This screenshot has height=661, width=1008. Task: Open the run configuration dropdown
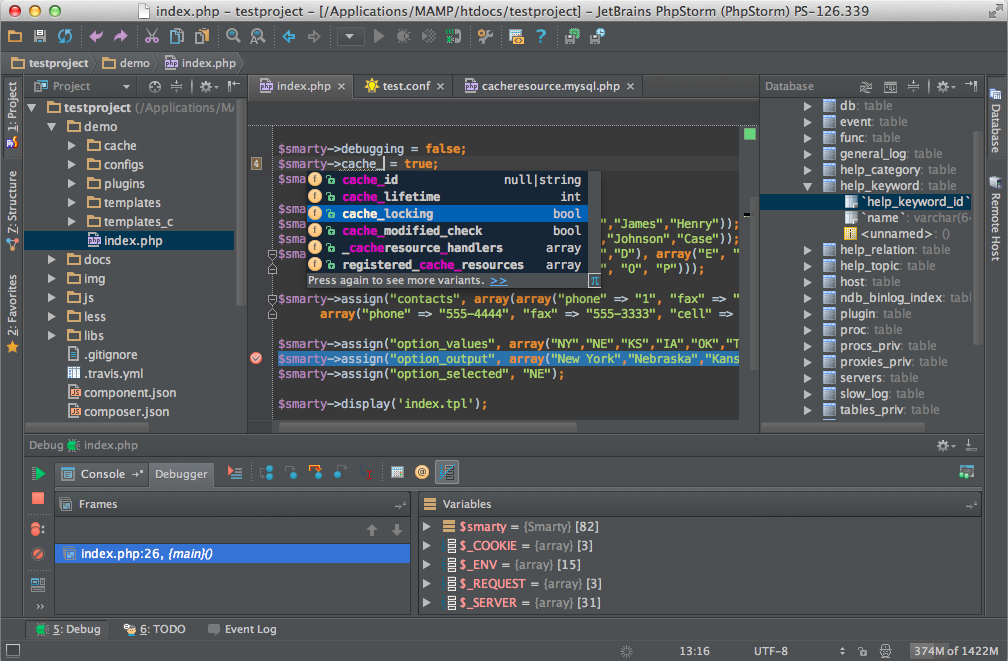(x=350, y=37)
